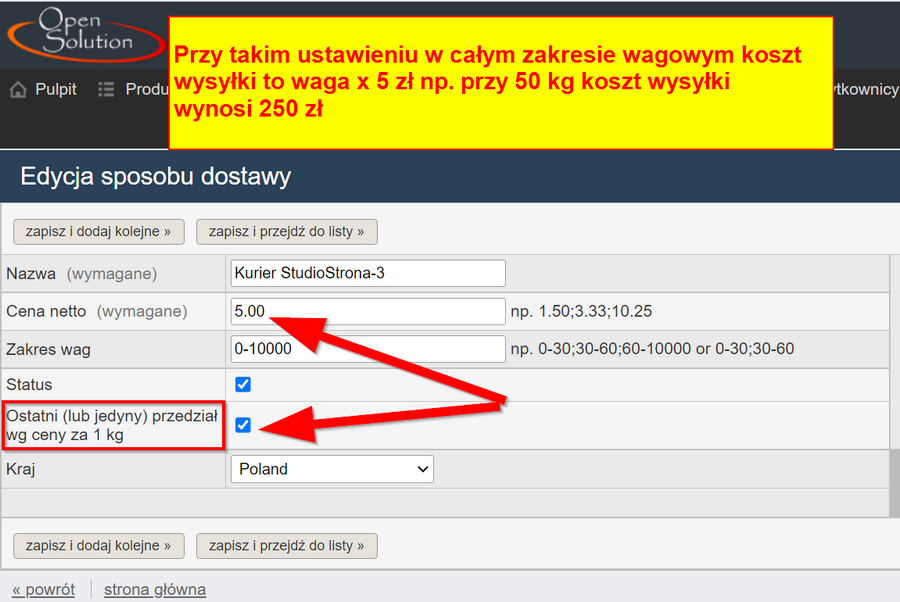Focus the Nazwa input field
The height and width of the screenshot is (602, 900).
coord(368,273)
